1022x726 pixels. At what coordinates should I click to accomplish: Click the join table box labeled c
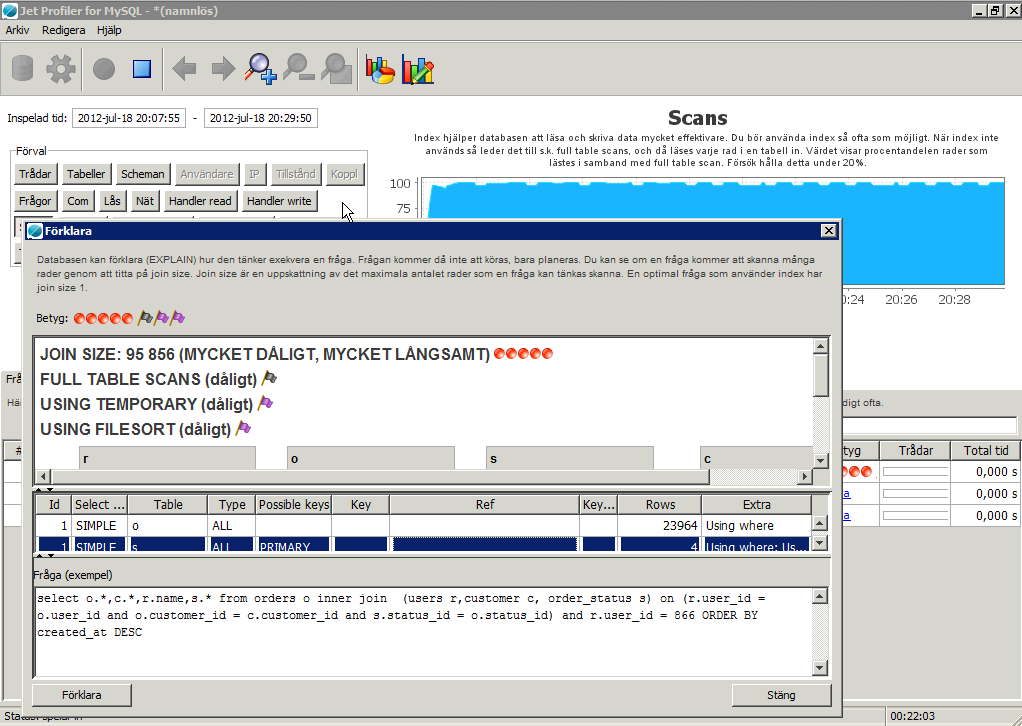coord(756,458)
